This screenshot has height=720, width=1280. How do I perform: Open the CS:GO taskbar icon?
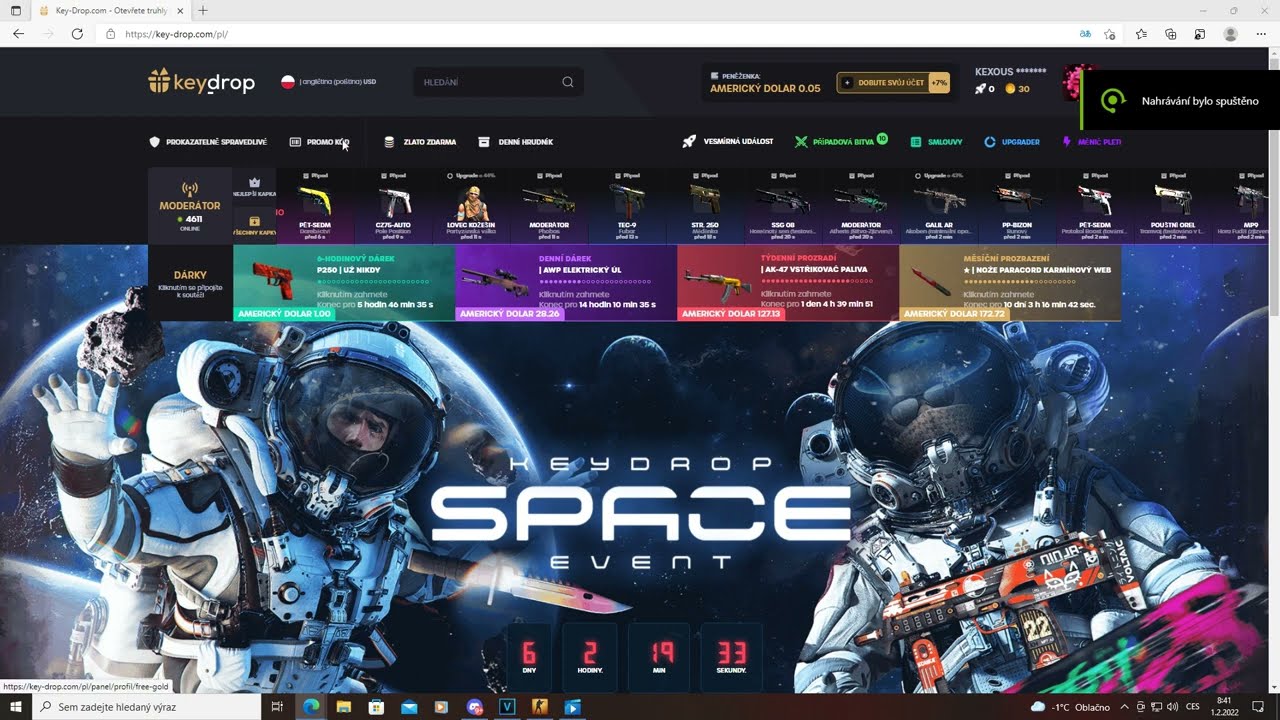coord(540,707)
